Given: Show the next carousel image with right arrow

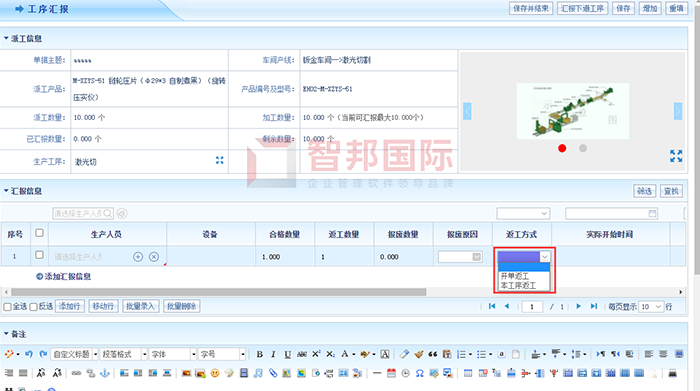Looking at the screenshot, I should pos(678,111).
